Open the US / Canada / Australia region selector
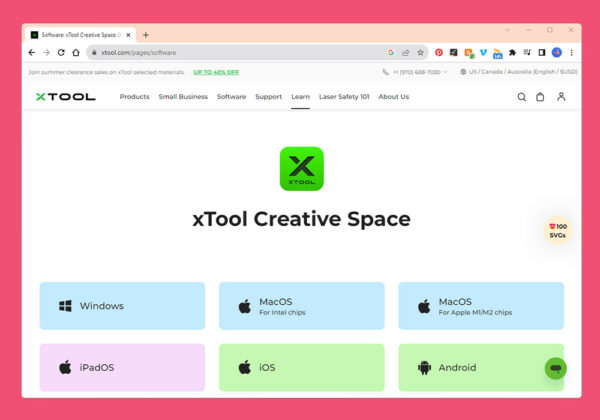This screenshot has height=420, width=600. point(518,72)
